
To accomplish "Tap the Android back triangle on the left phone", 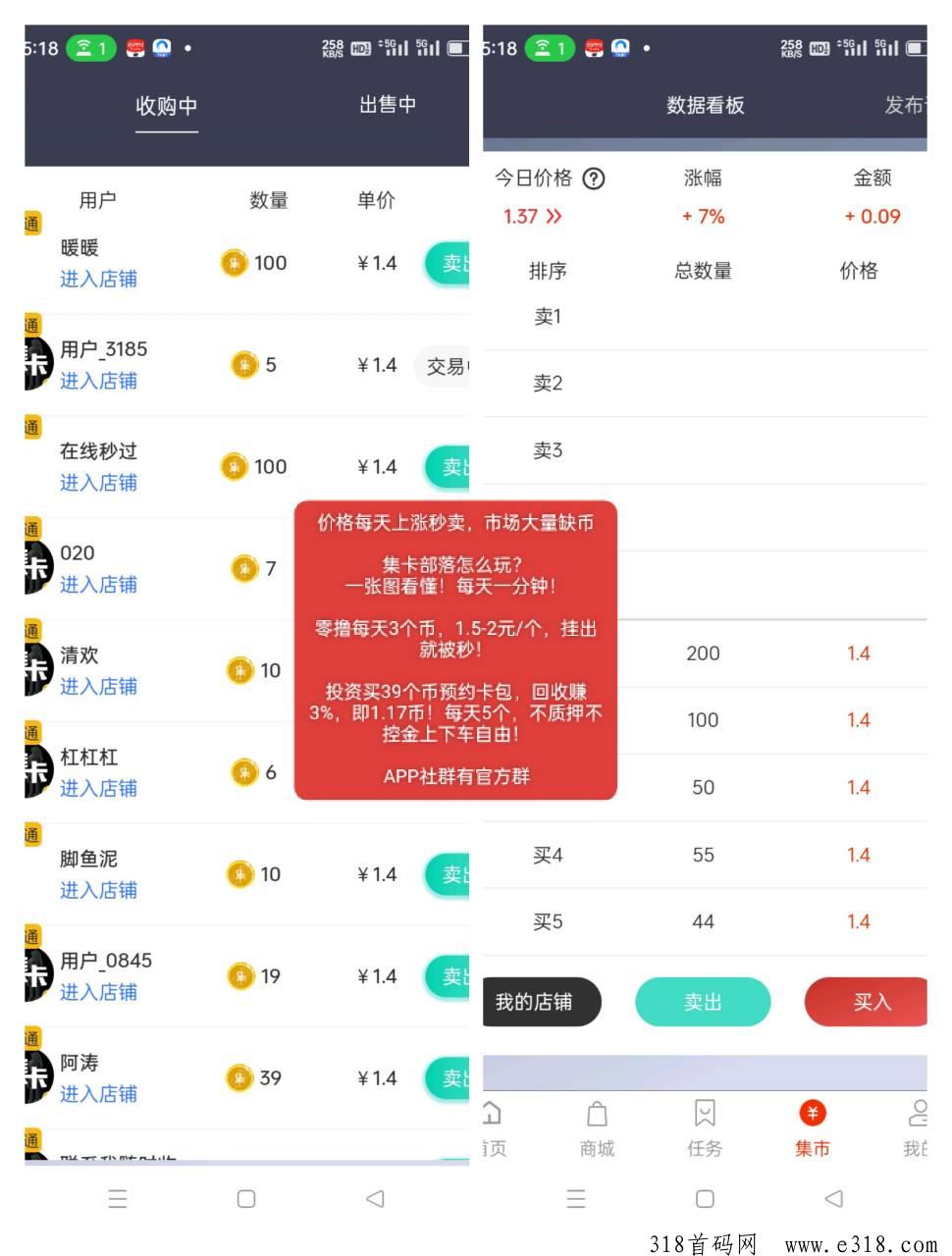I will [x=374, y=1198].
